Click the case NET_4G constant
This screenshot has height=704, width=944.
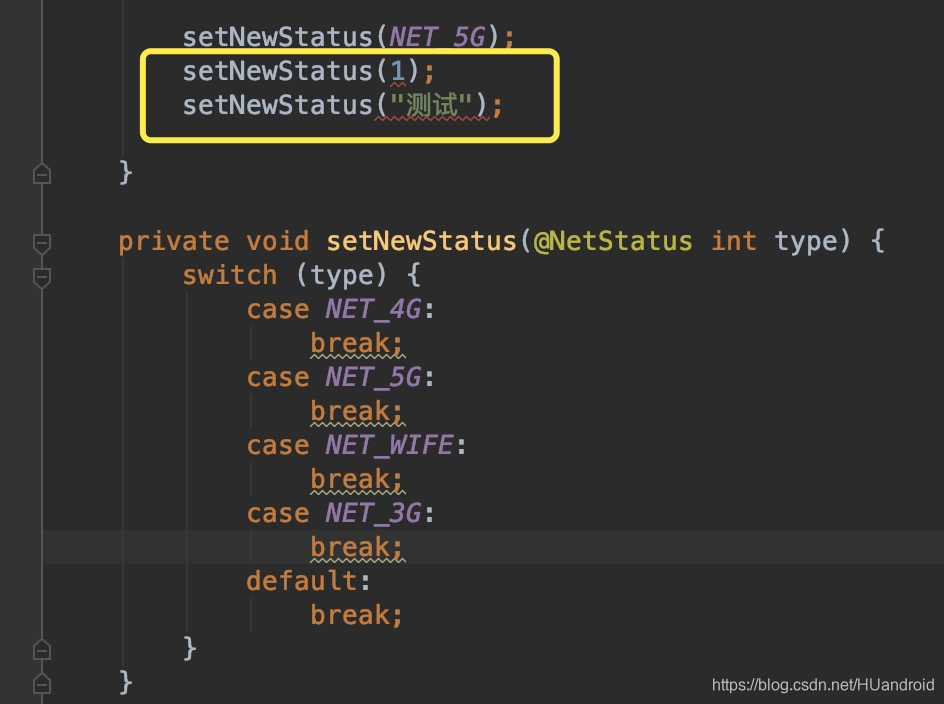(373, 310)
